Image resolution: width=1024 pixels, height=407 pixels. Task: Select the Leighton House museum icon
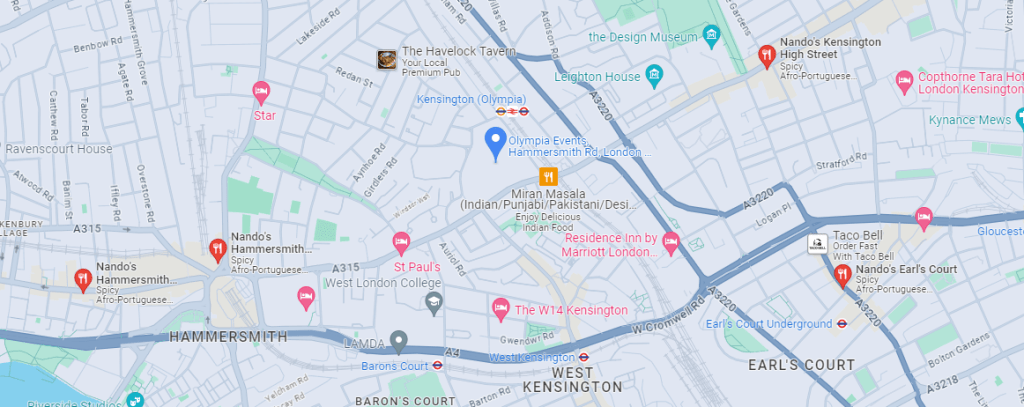pyautogui.click(x=654, y=76)
